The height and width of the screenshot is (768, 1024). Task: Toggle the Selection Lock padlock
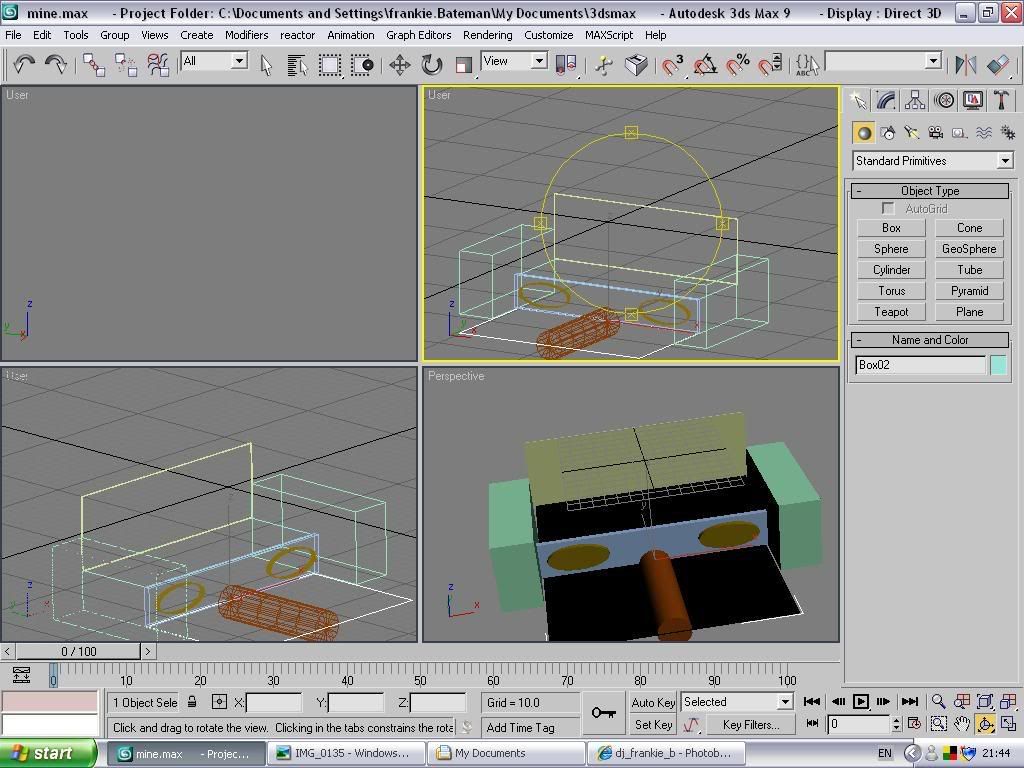pos(192,702)
